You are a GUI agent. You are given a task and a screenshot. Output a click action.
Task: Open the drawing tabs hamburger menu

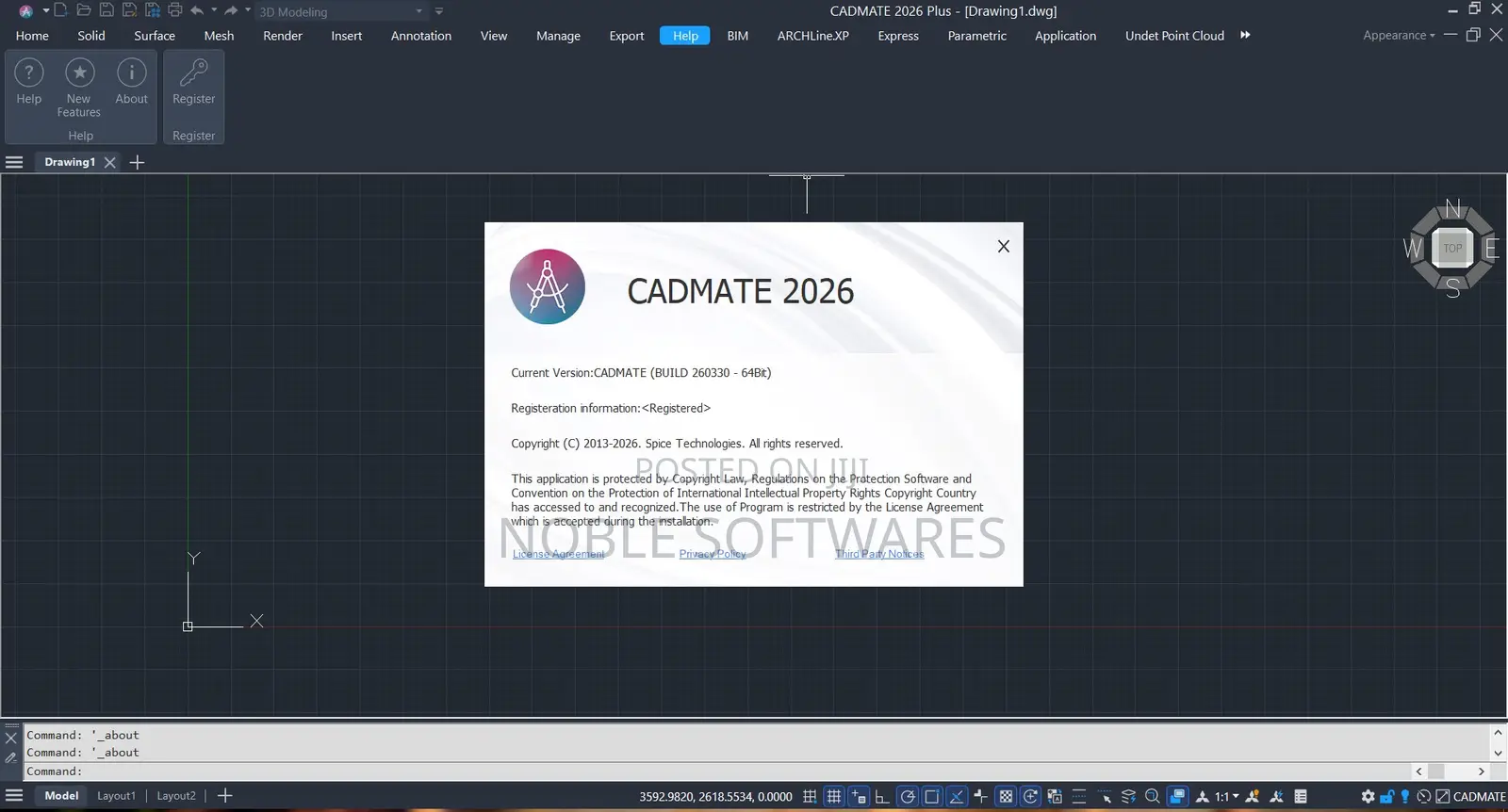pyautogui.click(x=14, y=162)
